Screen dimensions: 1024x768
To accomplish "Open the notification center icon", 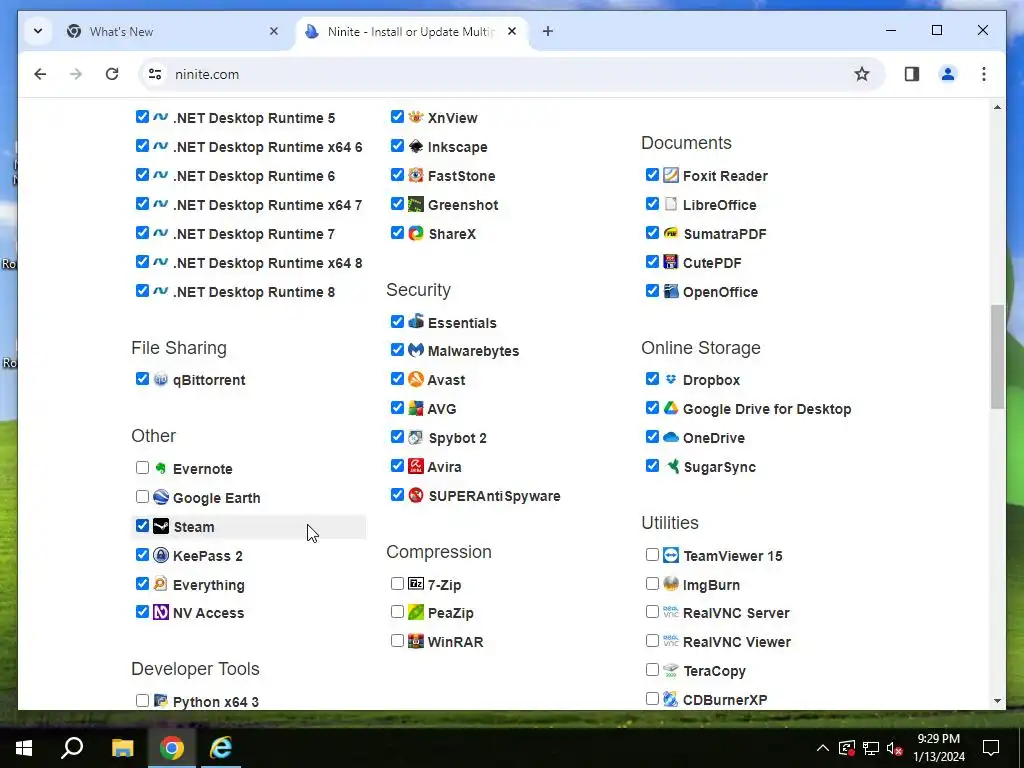I will 991,748.
